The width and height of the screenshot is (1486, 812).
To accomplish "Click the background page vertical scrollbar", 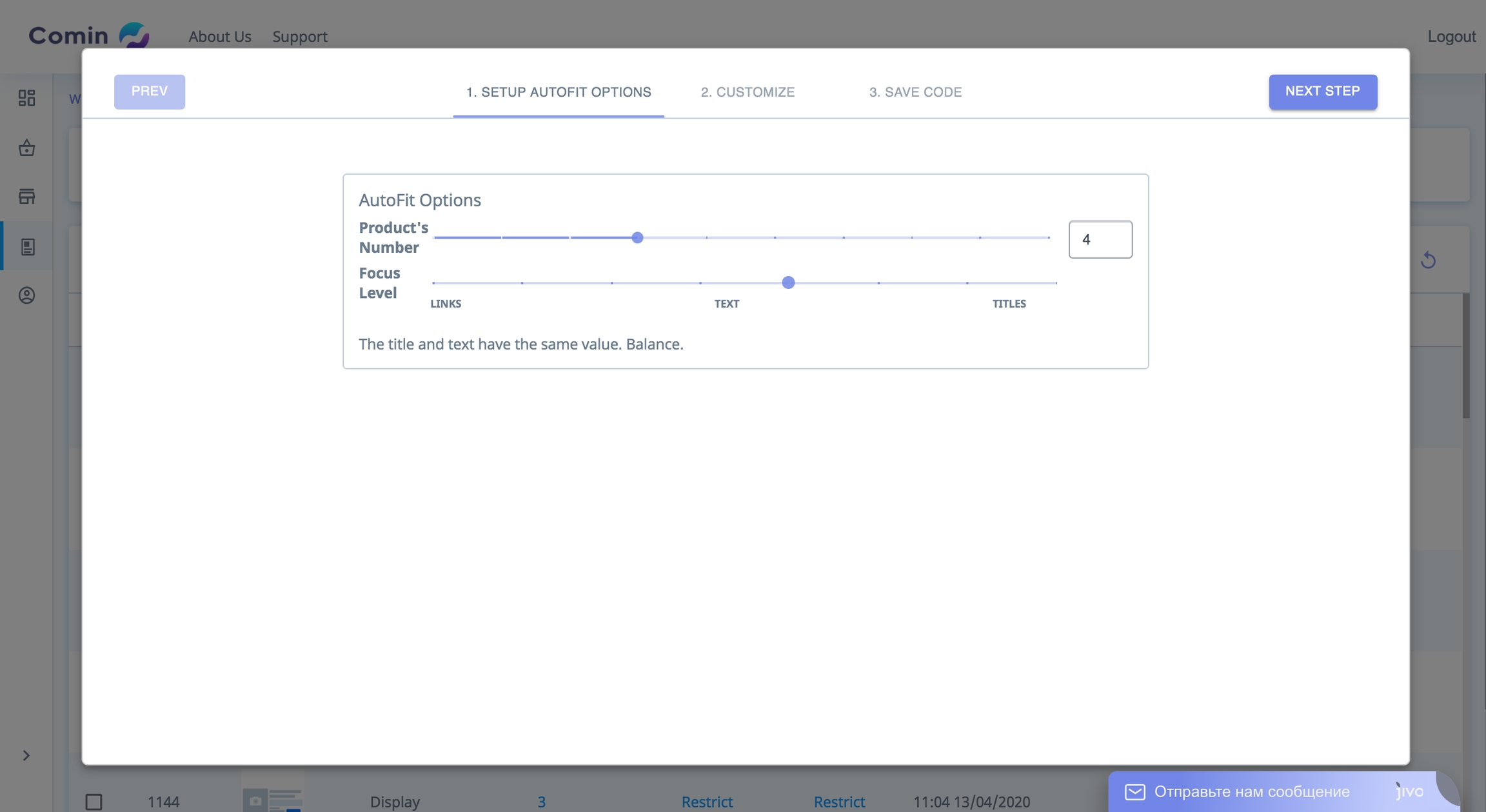I will (1465, 355).
